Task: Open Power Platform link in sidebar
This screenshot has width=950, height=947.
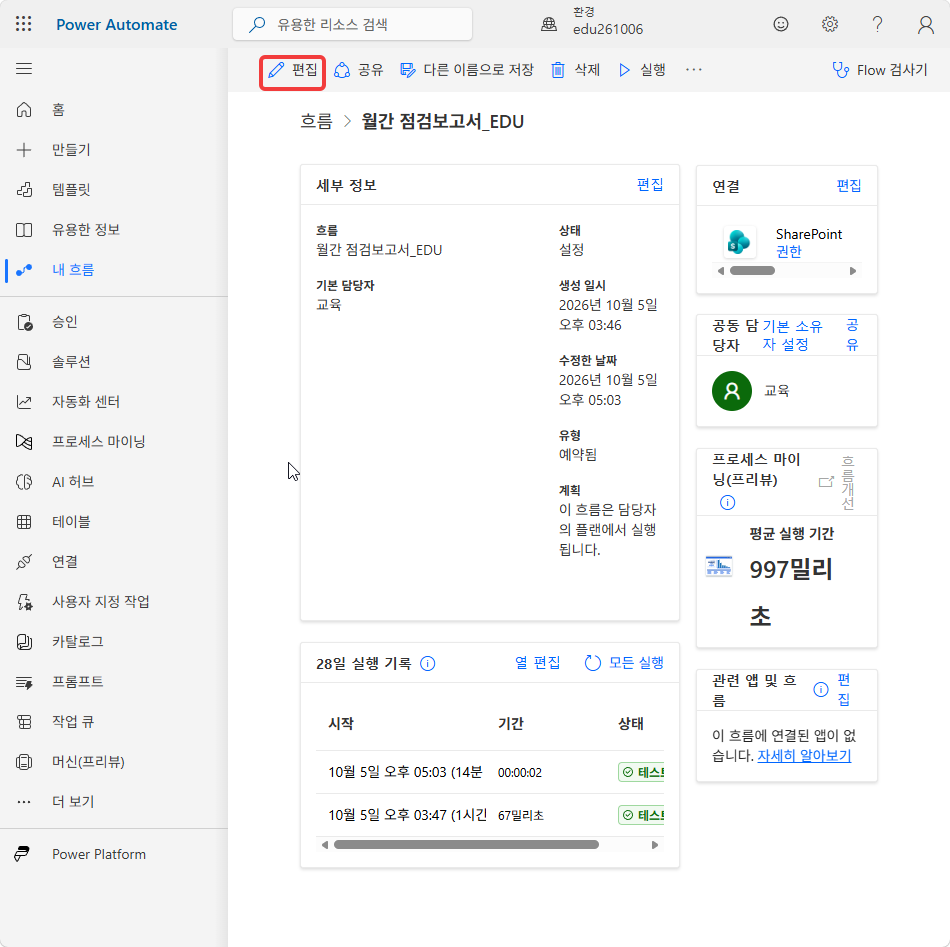Action: [99, 854]
